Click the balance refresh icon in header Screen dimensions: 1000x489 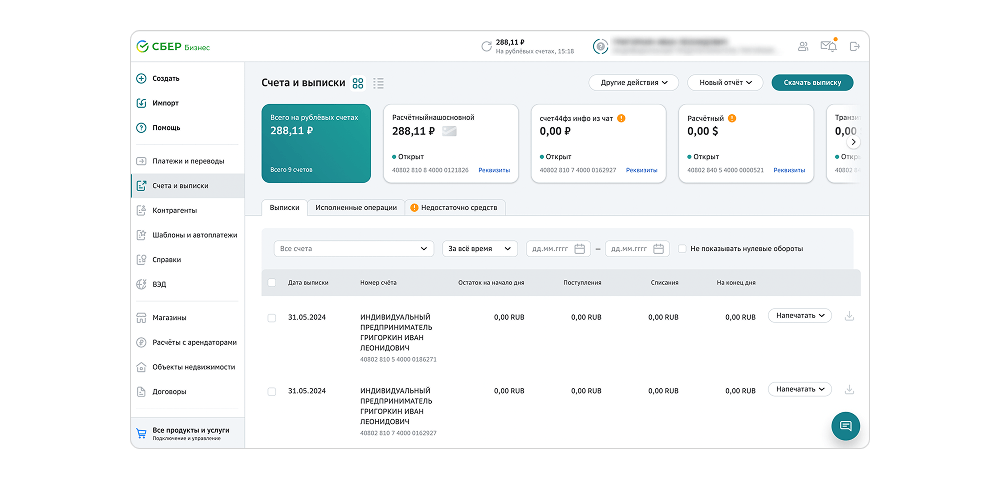coord(486,47)
